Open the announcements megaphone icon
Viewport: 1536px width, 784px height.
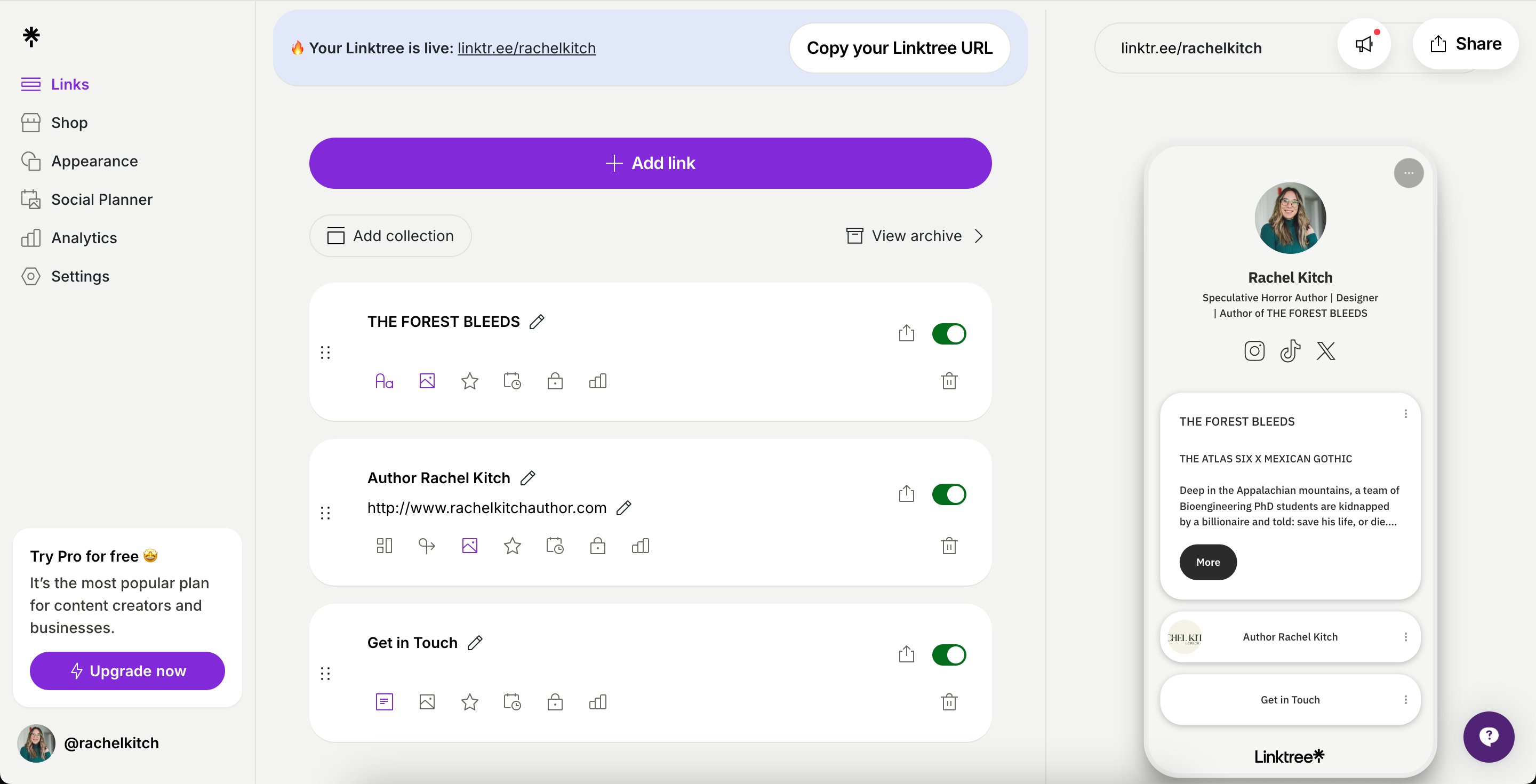(x=1364, y=44)
